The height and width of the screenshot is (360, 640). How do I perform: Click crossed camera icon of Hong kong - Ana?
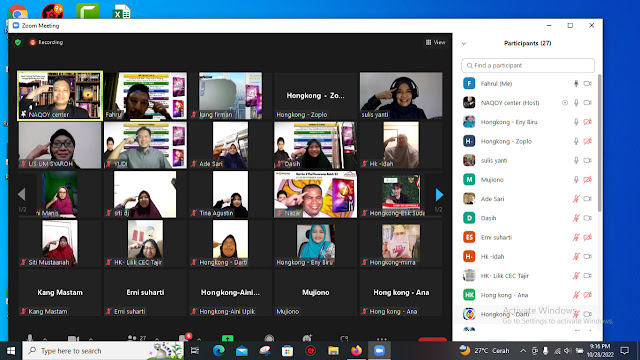click(587, 295)
